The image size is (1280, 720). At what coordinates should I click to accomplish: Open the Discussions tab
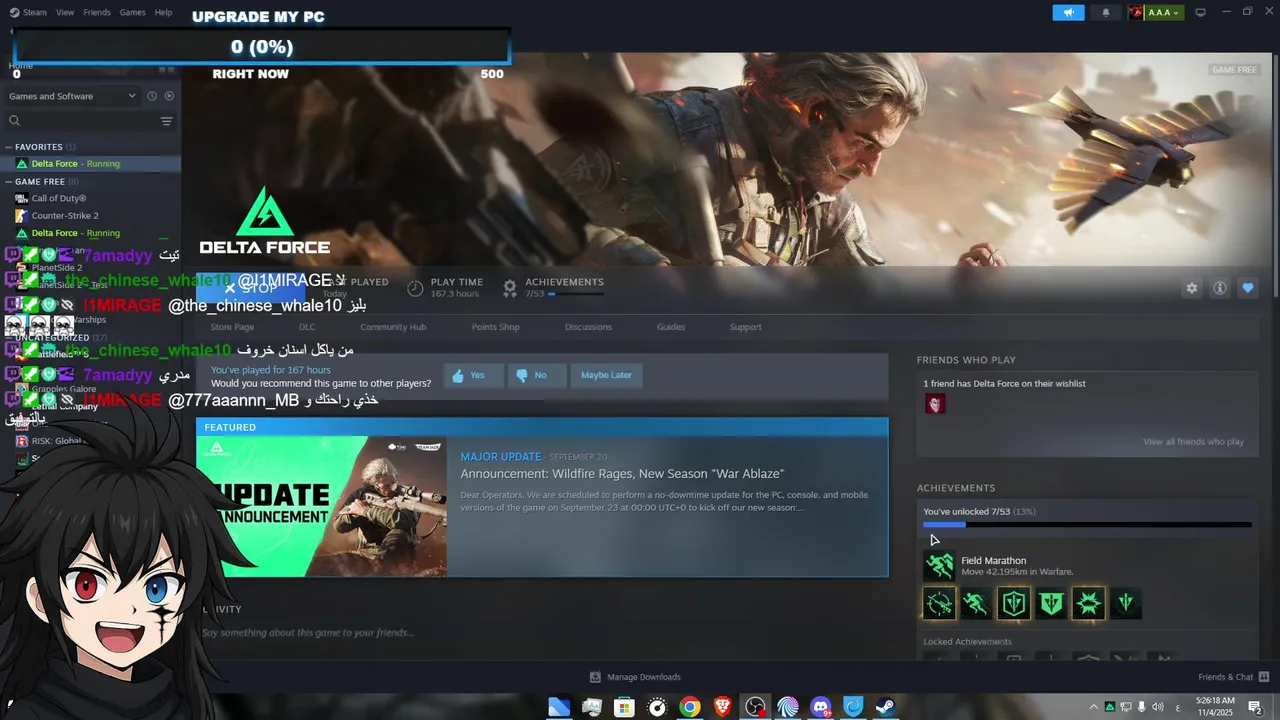(588, 327)
